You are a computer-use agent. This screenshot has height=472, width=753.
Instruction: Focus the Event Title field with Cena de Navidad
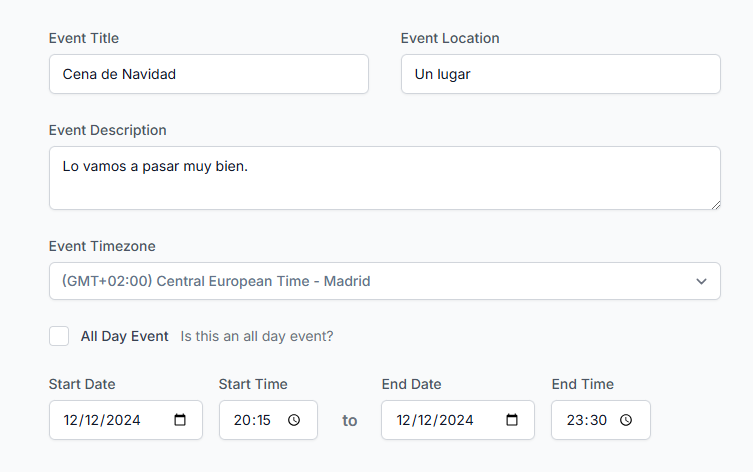pos(208,74)
